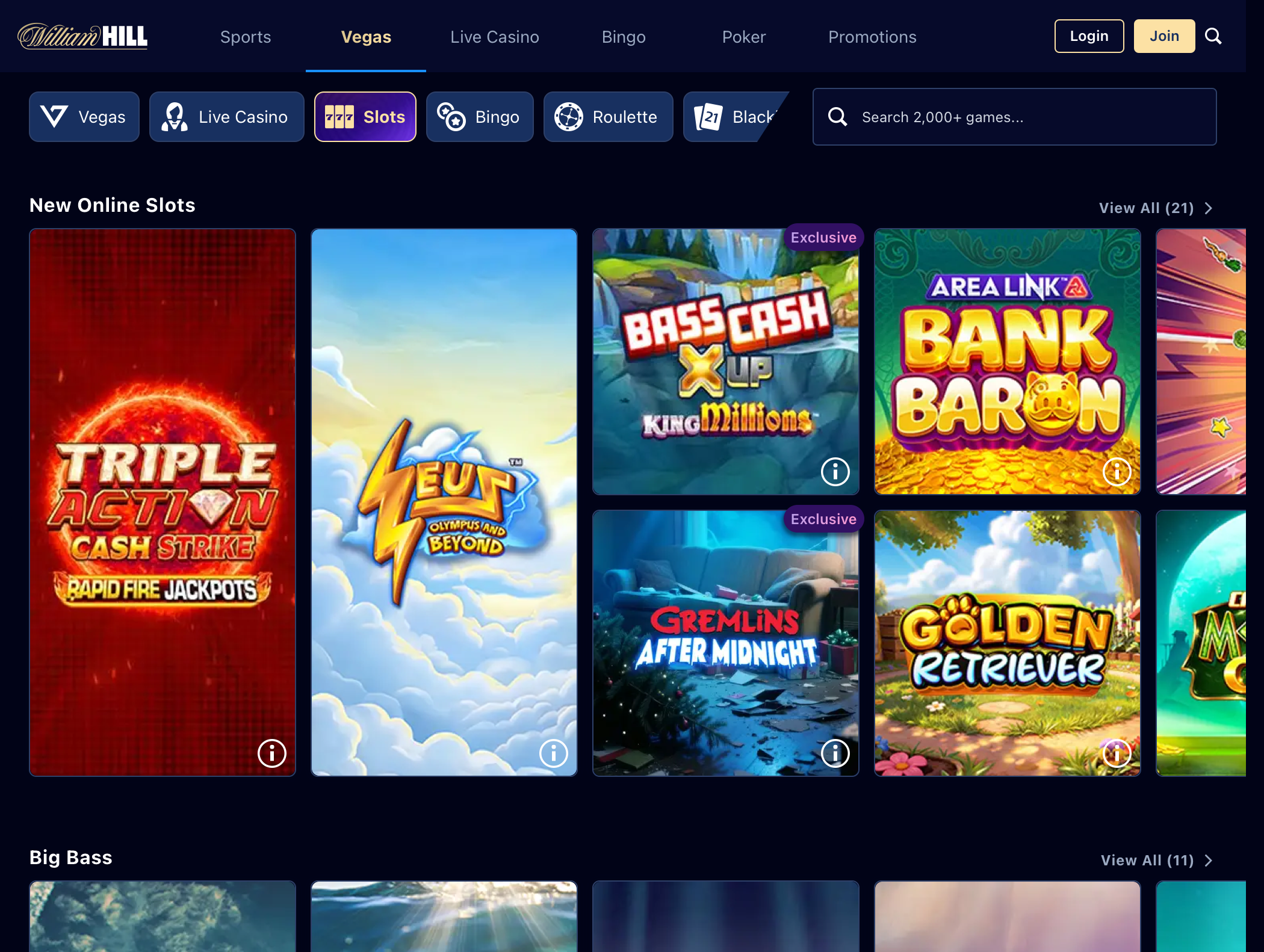
Task: Open the Sports tab
Action: click(x=246, y=37)
